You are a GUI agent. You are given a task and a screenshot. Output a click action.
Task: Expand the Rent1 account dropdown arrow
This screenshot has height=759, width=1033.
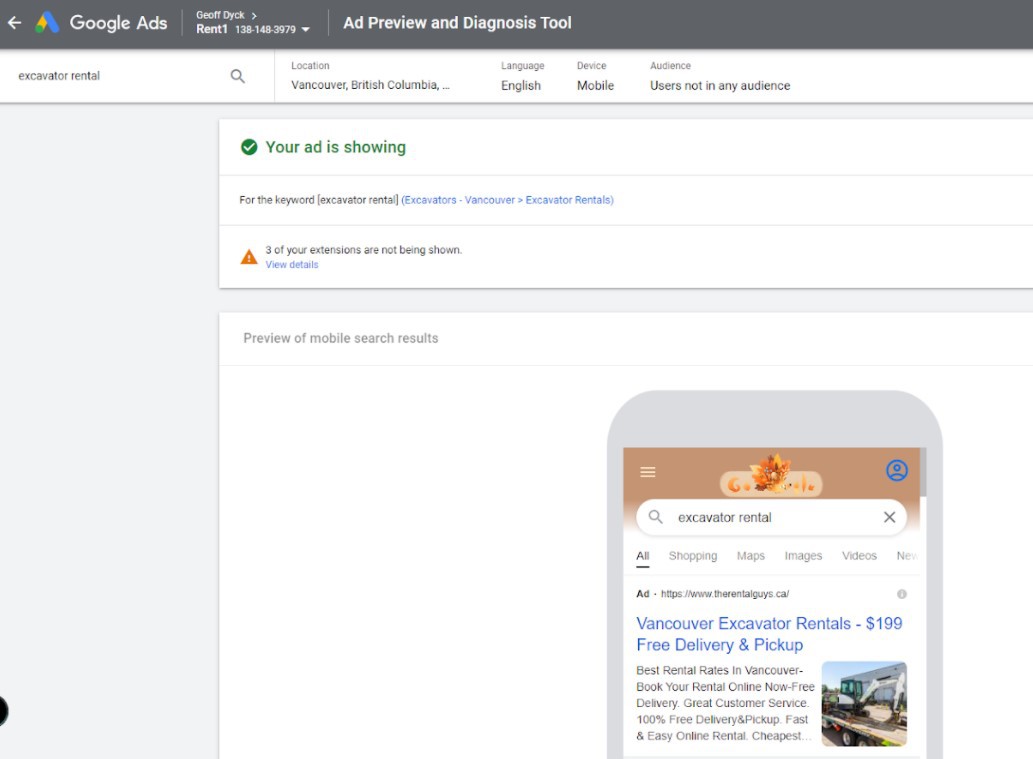[x=306, y=30]
